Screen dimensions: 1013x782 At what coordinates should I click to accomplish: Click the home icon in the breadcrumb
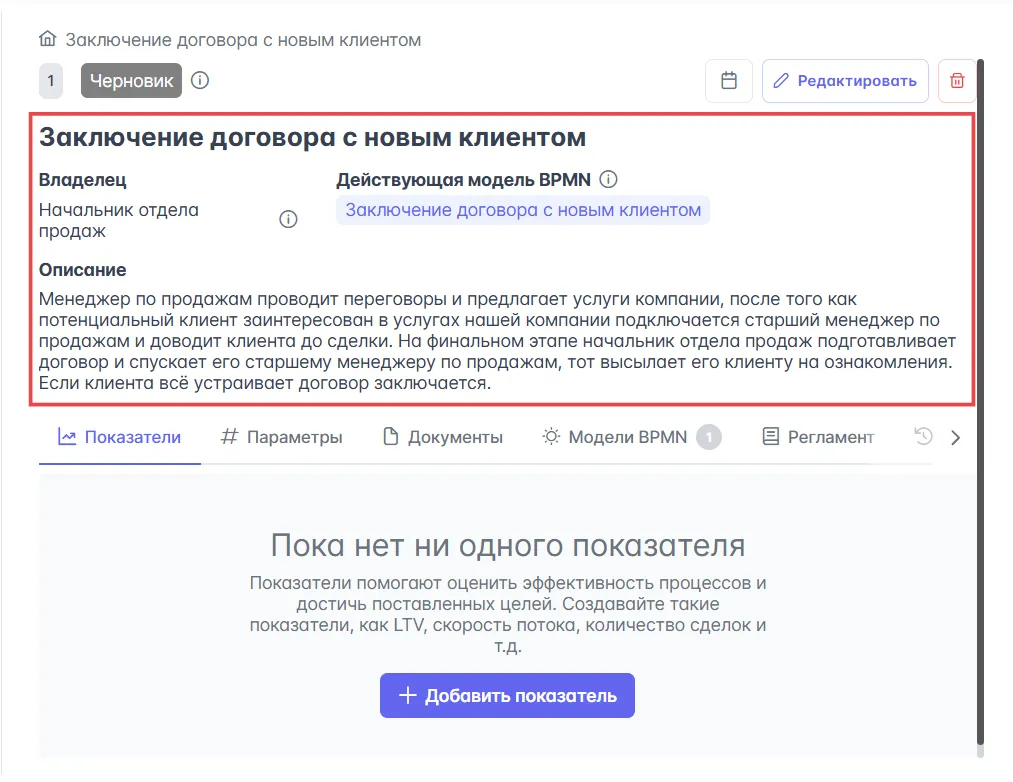47,40
